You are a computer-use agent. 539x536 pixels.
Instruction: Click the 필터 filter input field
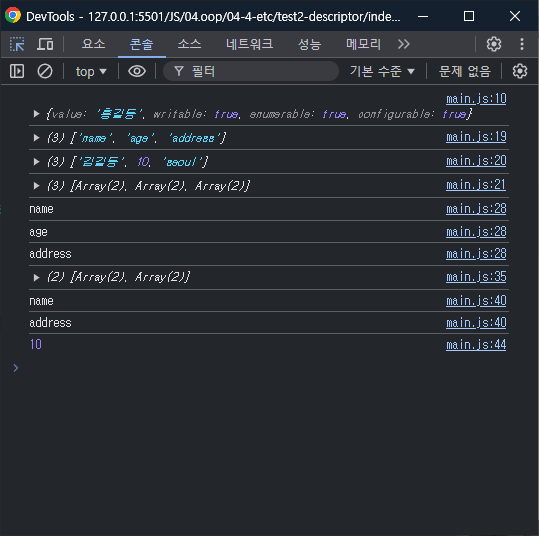tap(251, 71)
